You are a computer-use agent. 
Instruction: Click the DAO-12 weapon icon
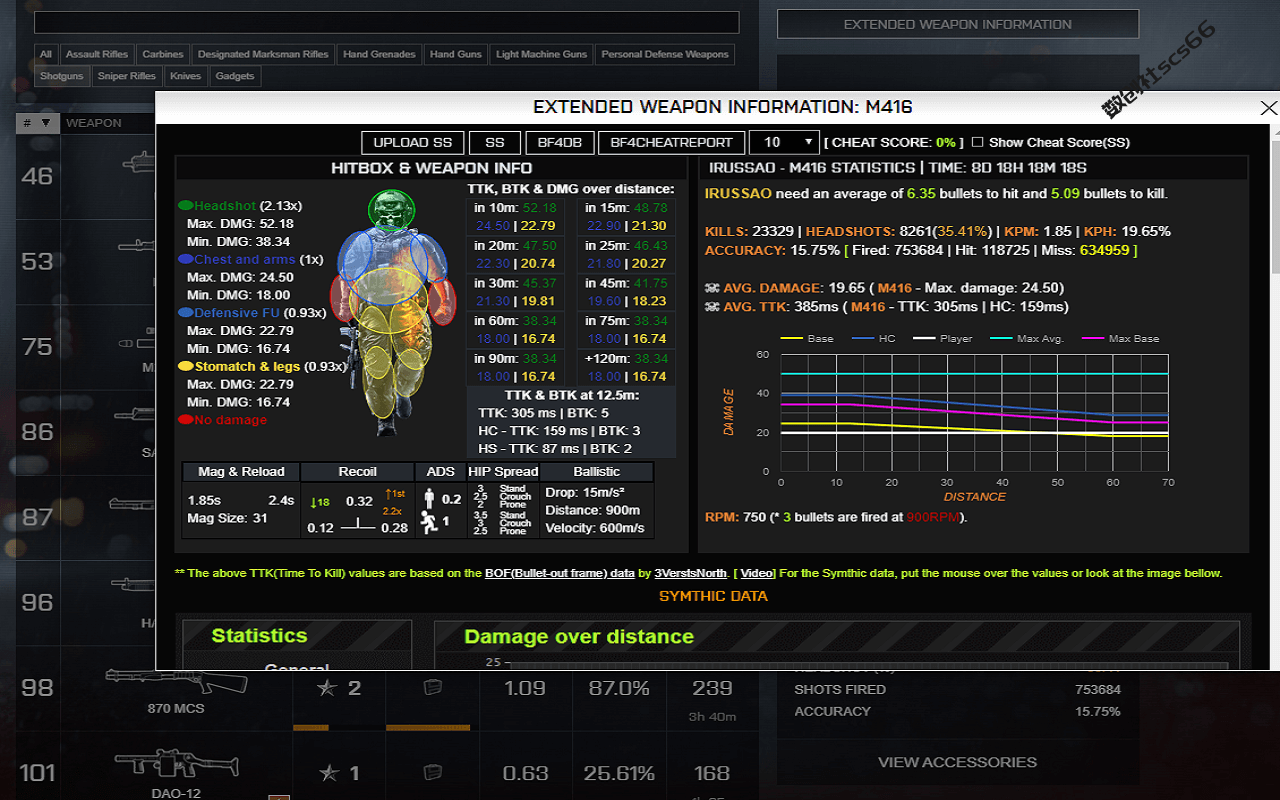pos(176,765)
